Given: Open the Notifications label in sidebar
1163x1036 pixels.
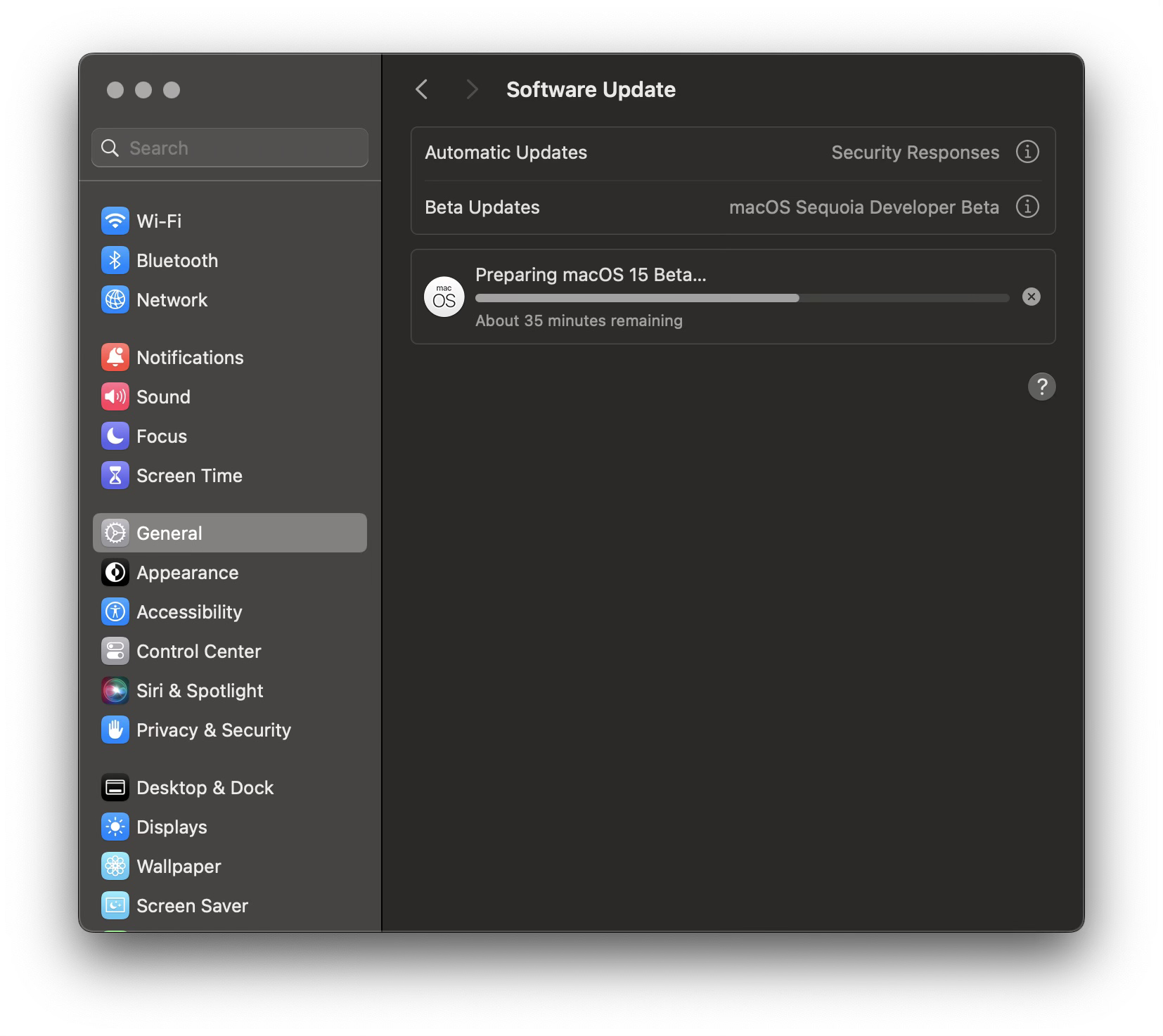Looking at the screenshot, I should pos(190,358).
